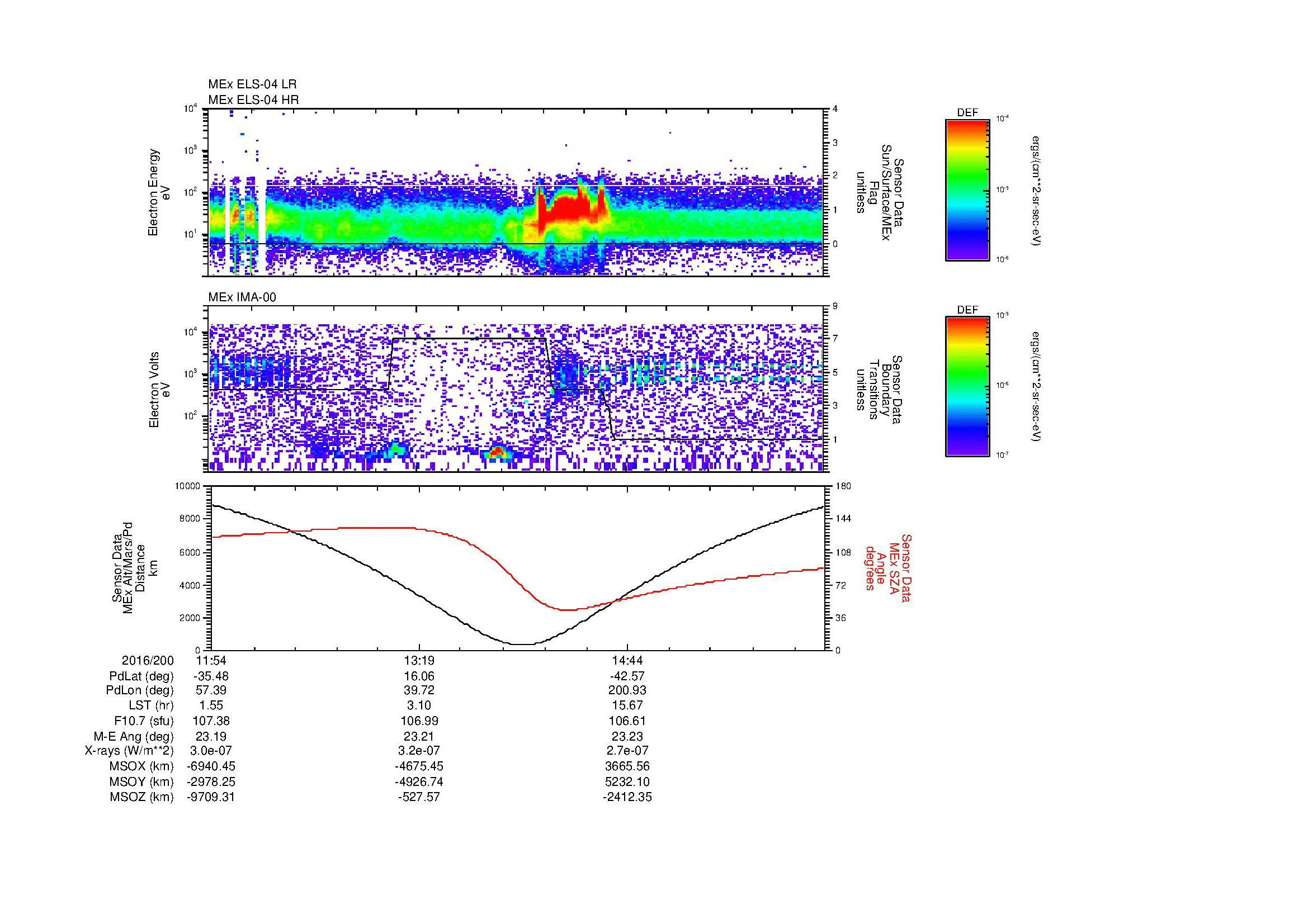Viewport: 1308px width, 924px height.
Task: Click the M-E Ang value 23.23
Action: tap(627, 736)
